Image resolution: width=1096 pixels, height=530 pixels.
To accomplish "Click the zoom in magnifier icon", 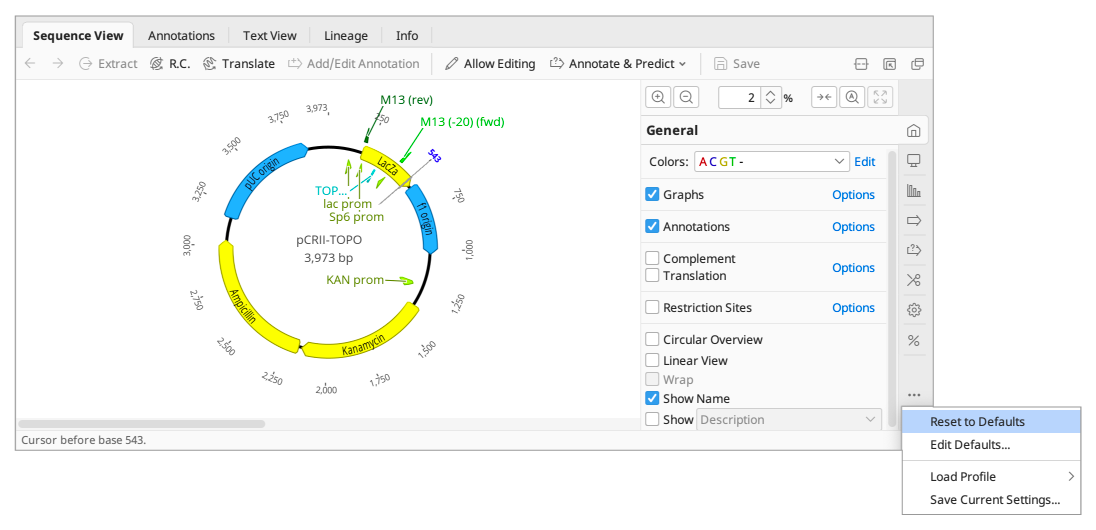I will (x=658, y=97).
